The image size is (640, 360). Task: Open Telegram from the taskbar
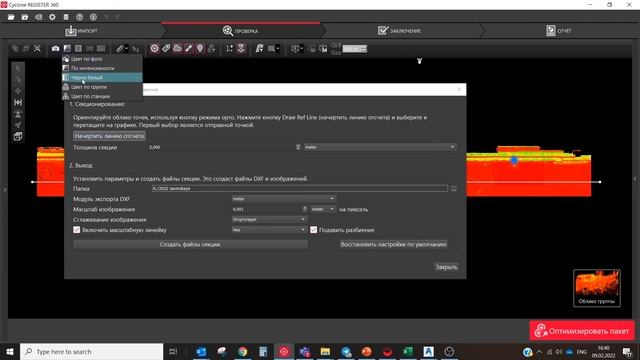pyautogui.click(x=346, y=351)
